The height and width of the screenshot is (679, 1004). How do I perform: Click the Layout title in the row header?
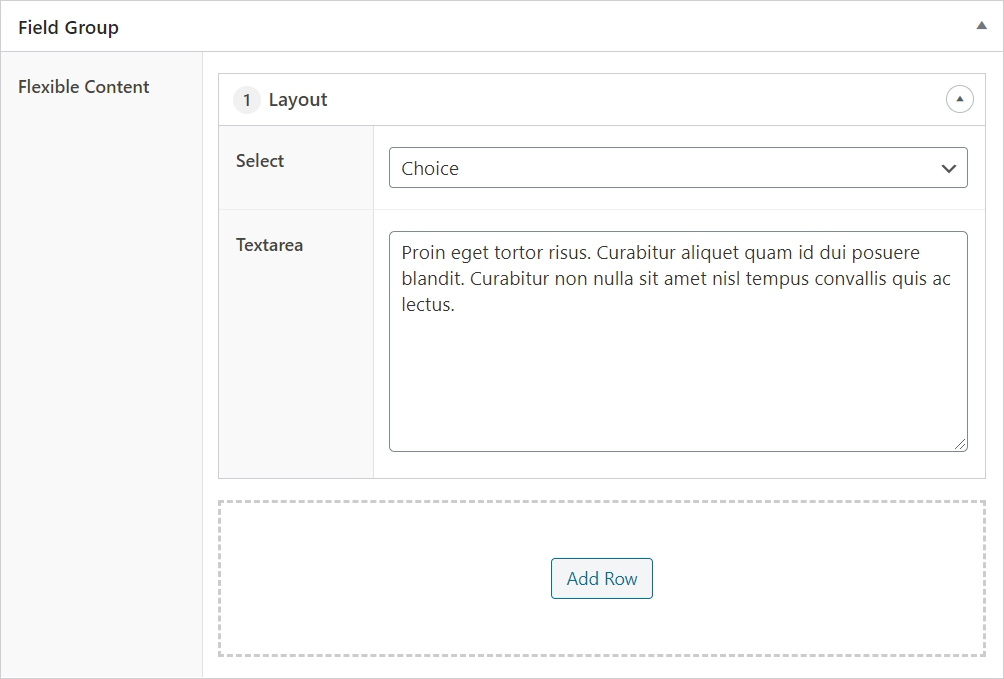298,100
